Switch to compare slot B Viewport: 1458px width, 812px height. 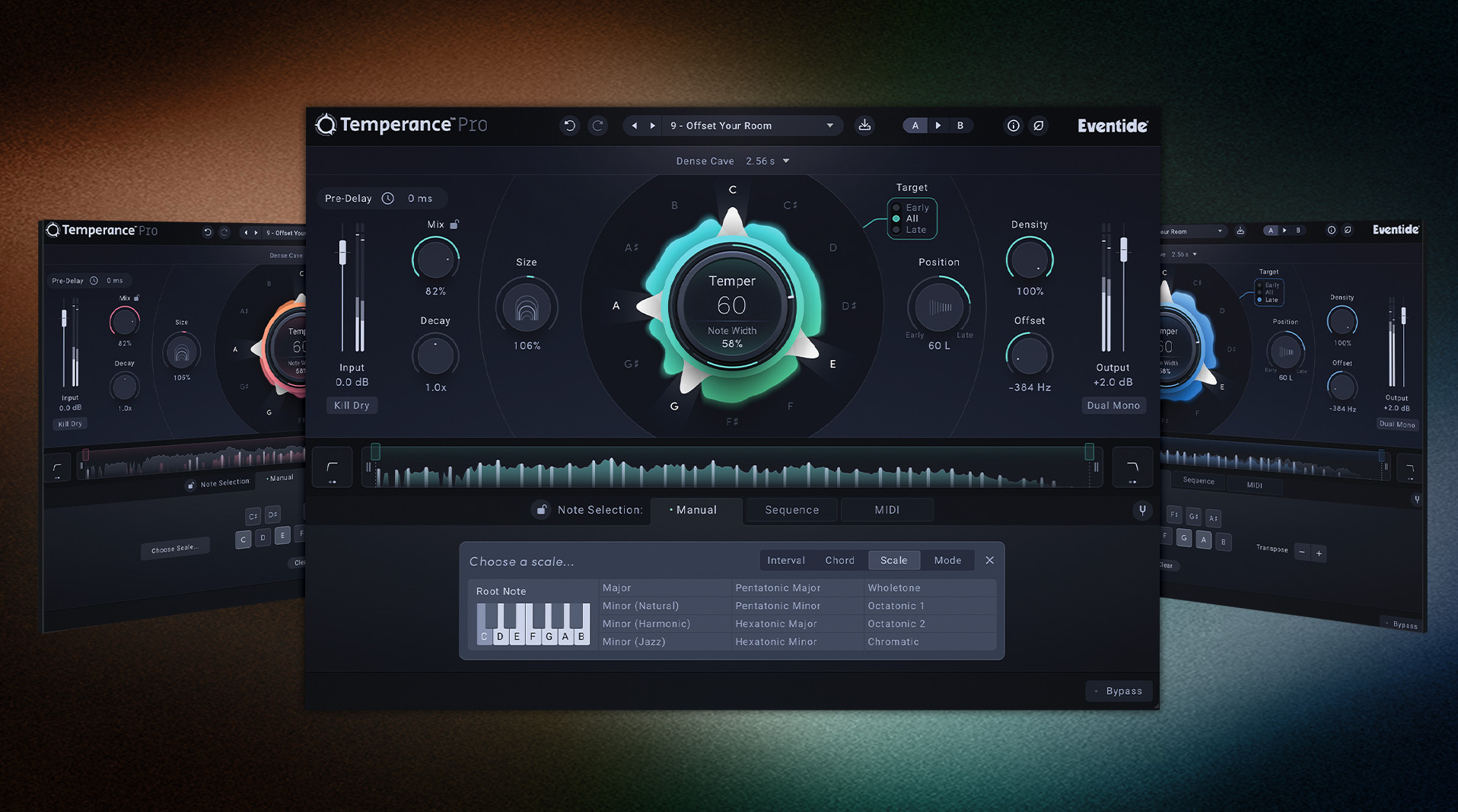(x=960, y=126)
